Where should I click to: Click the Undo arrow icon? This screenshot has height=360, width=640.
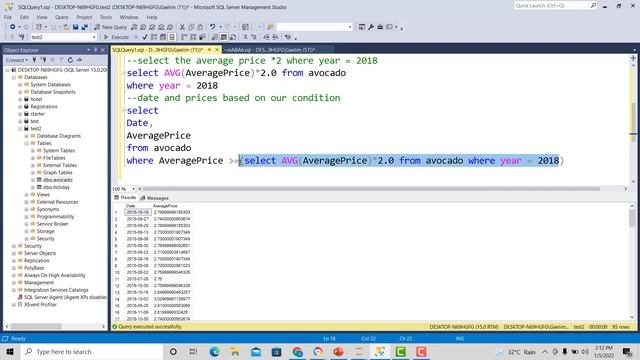pos(212,27)
